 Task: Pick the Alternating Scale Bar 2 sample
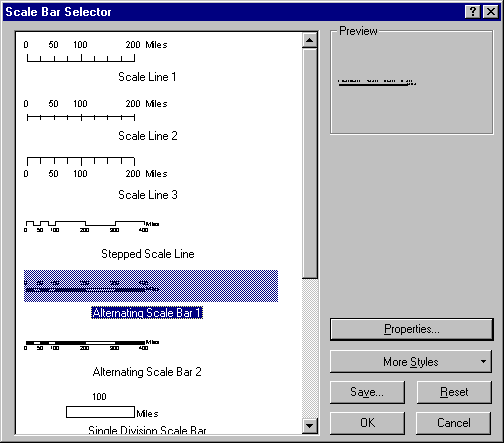pos(92,345)
